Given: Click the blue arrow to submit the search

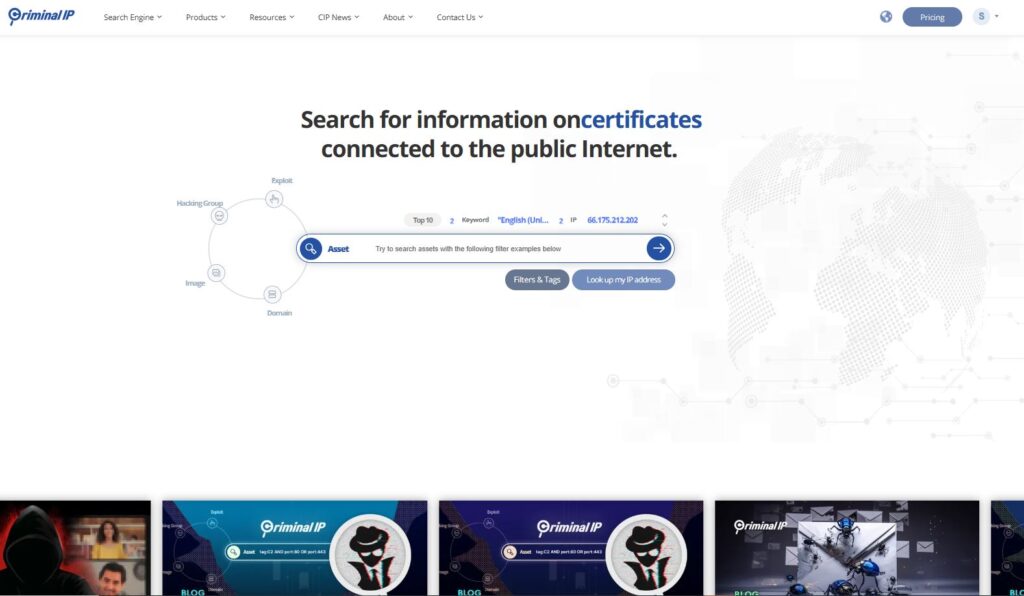Looking at the screenshot, I should point(658,247).
